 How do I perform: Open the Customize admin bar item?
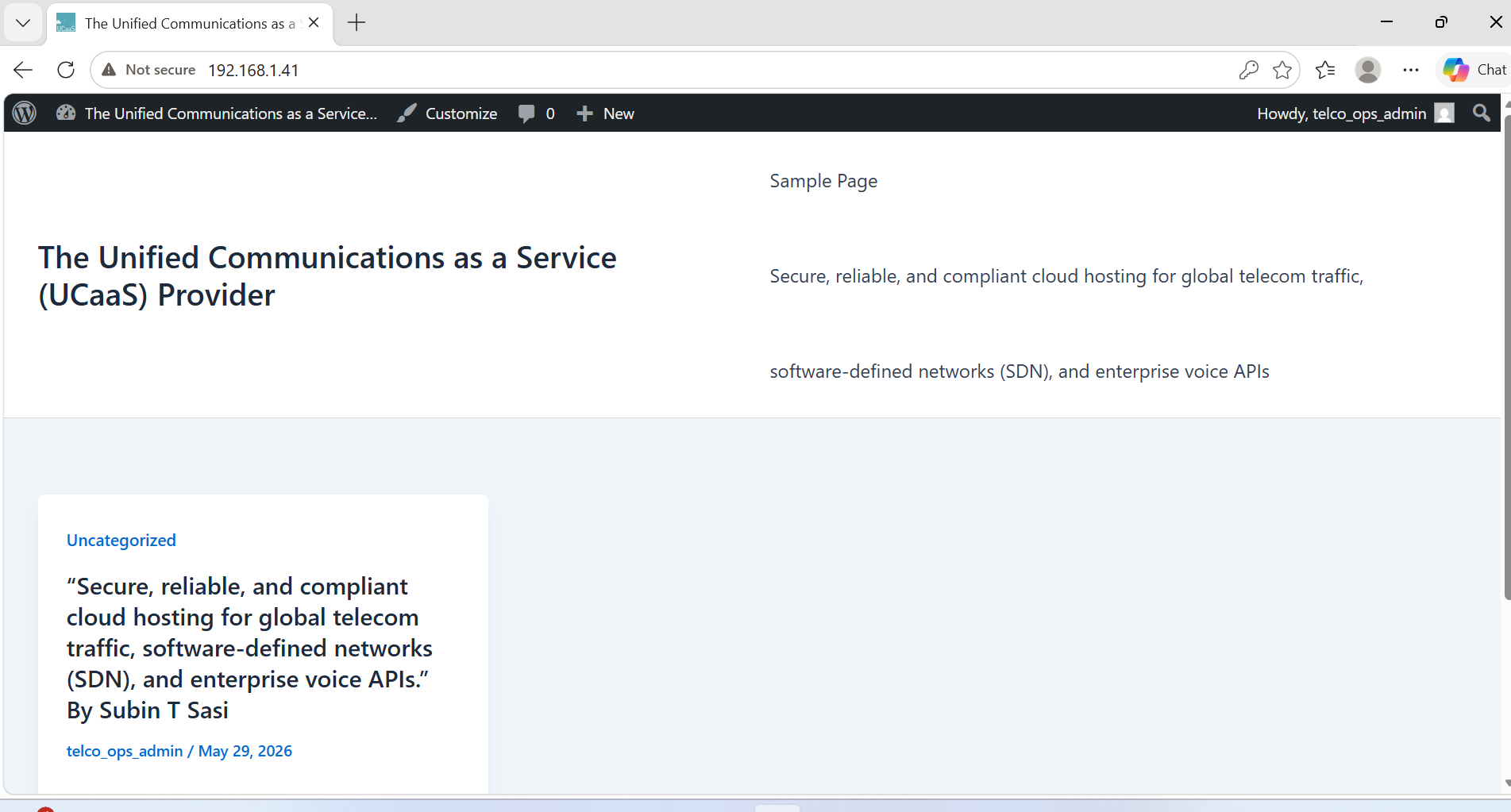click(448, 114)
